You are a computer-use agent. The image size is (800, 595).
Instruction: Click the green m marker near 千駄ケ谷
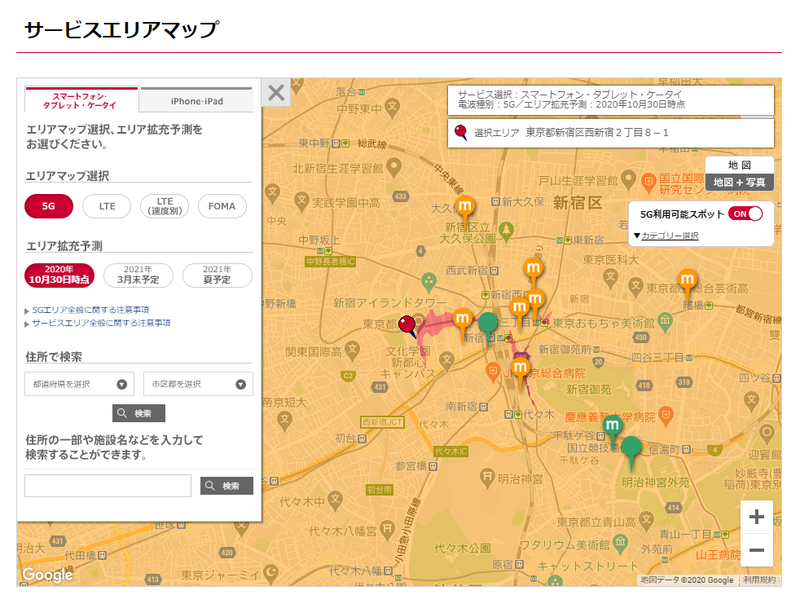click(x=612, y=427)
